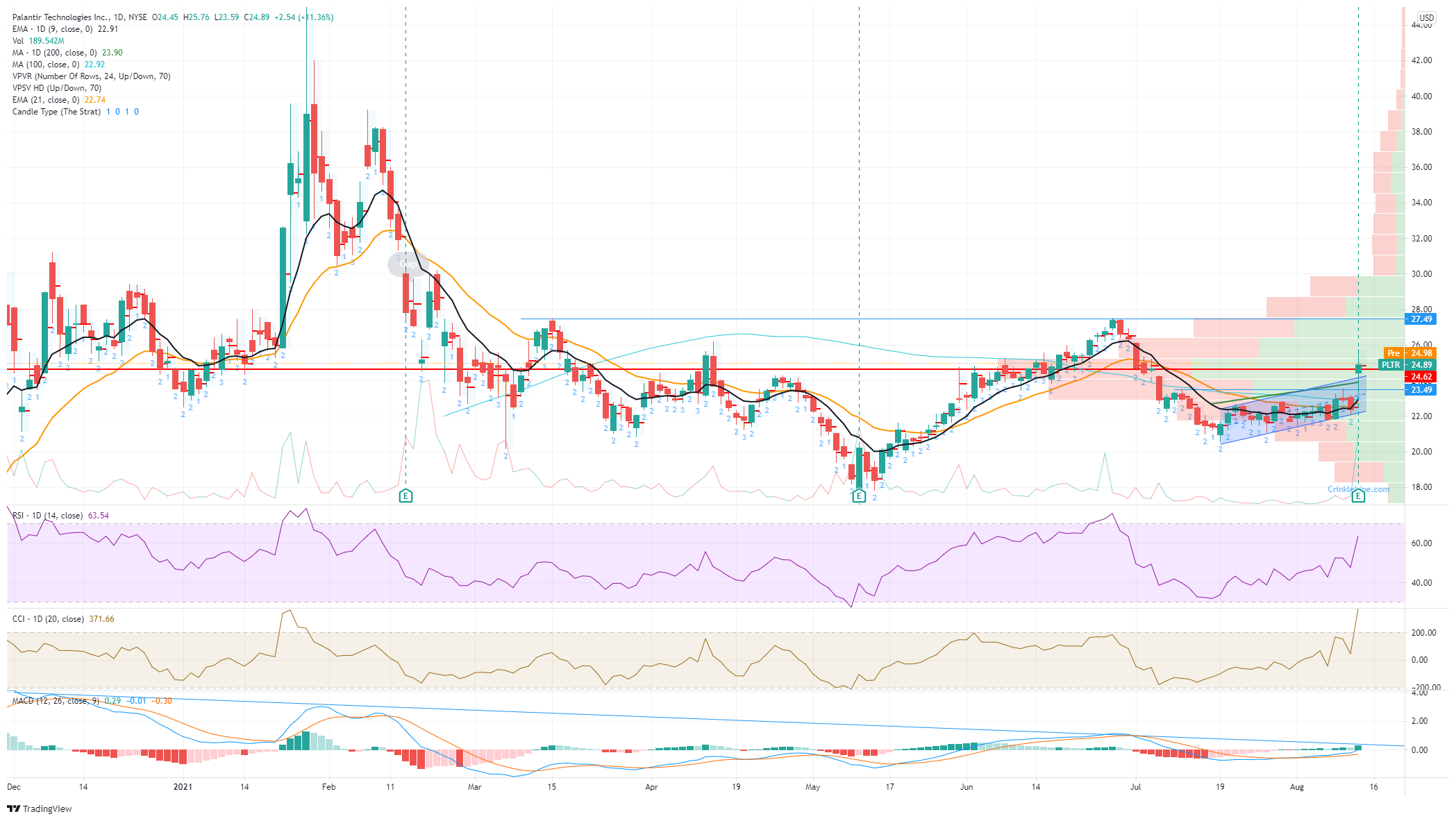Viewport: 1456px width, 821px height.
Task: Select the VPSV HD indicator legend
Action: pos(57,88)
